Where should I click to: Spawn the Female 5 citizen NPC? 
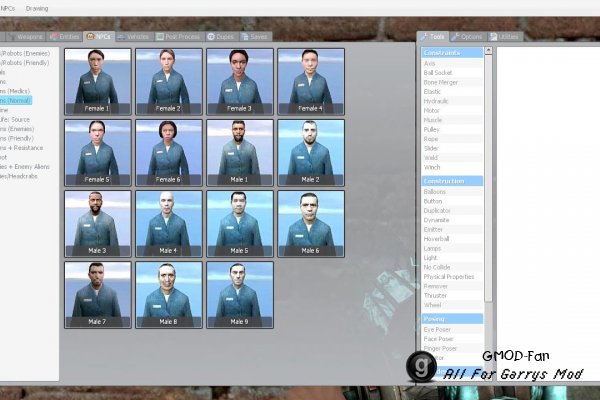point(98,153)
